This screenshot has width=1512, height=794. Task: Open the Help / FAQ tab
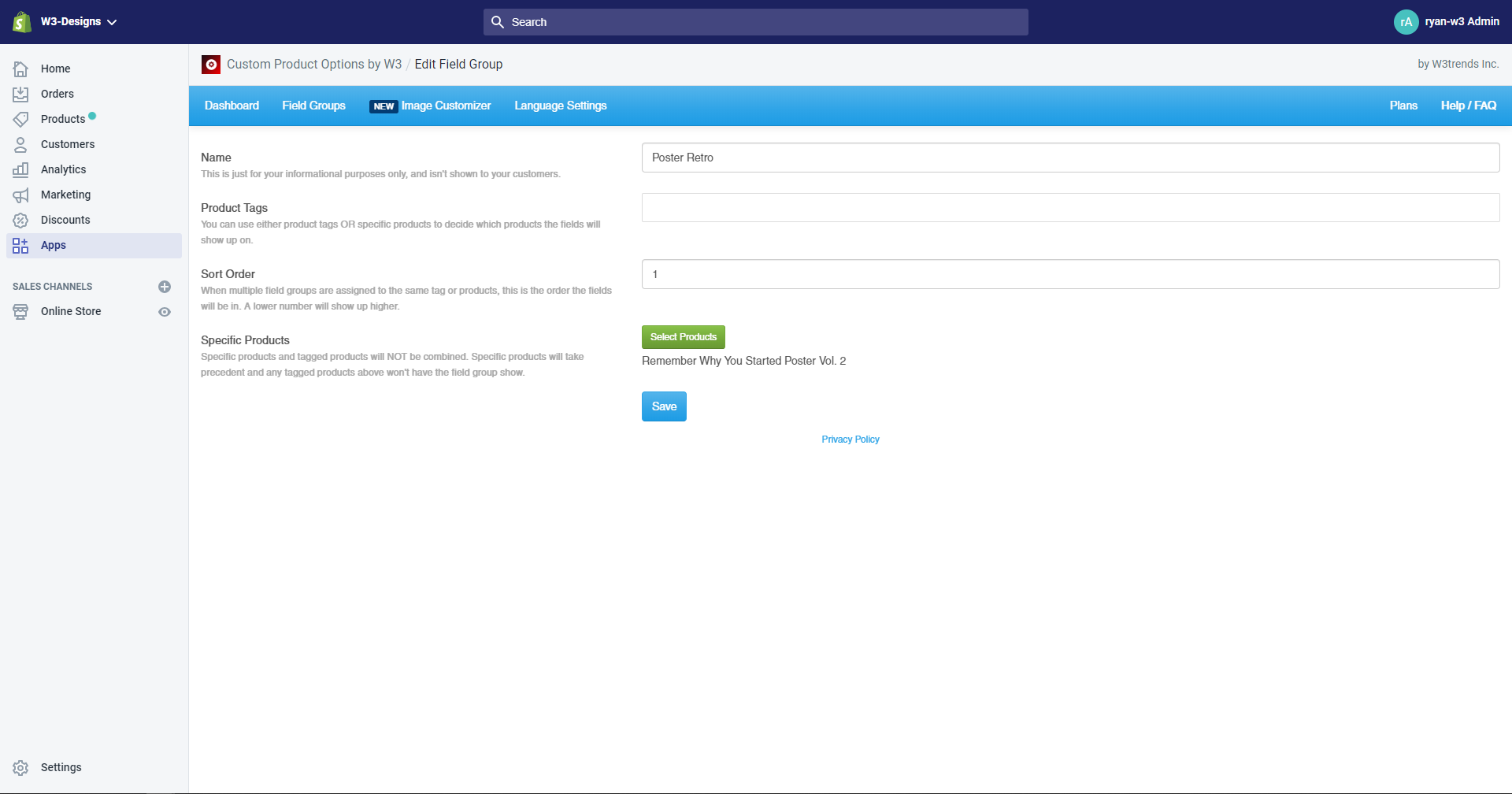tap(1469, 106)
